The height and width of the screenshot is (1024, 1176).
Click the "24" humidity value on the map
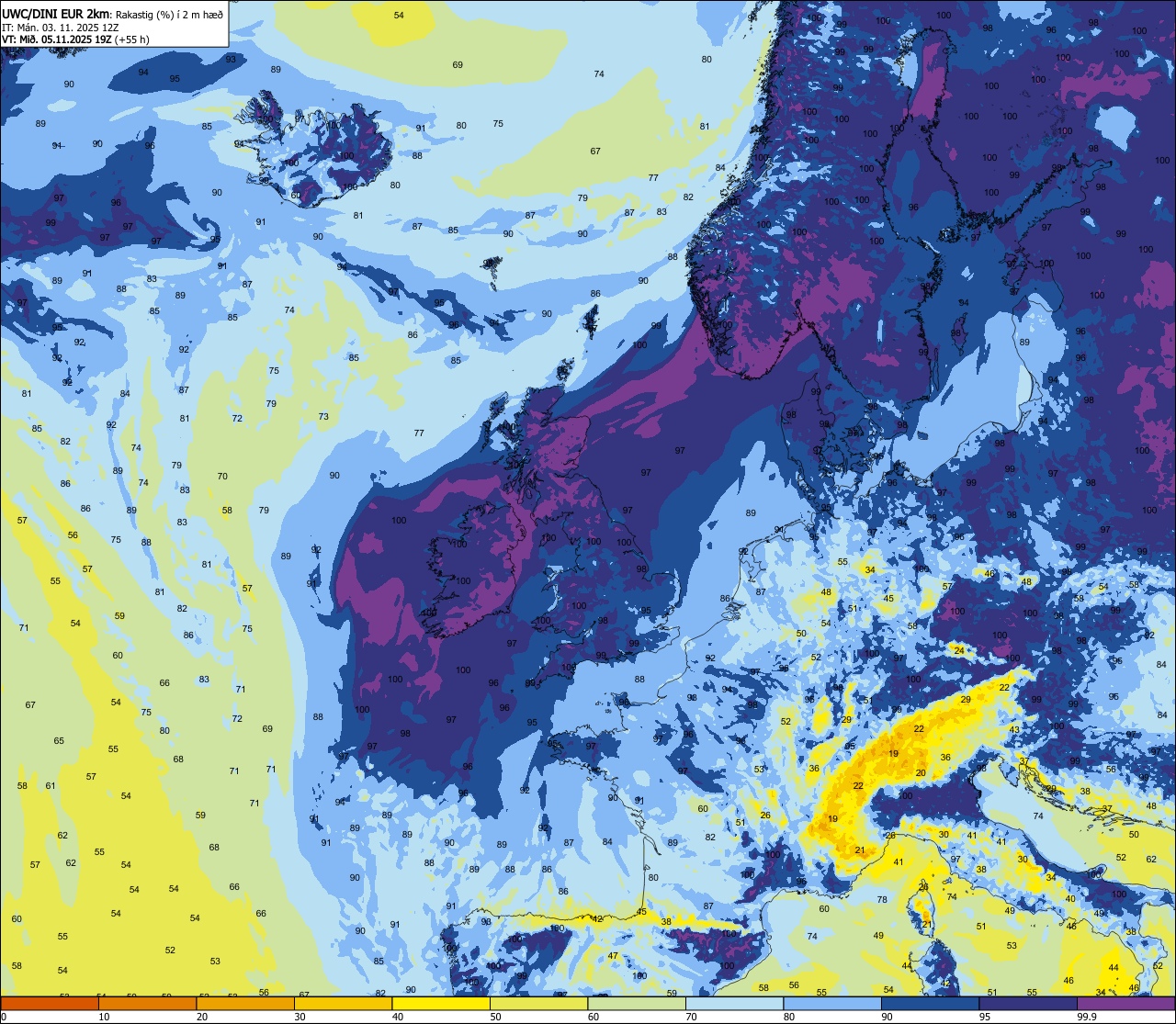pos(959,650)
